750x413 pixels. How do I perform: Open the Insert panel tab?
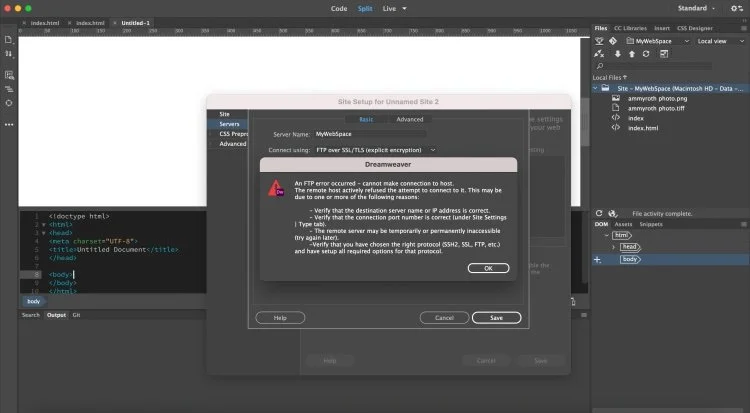click(x=662, y=28)
